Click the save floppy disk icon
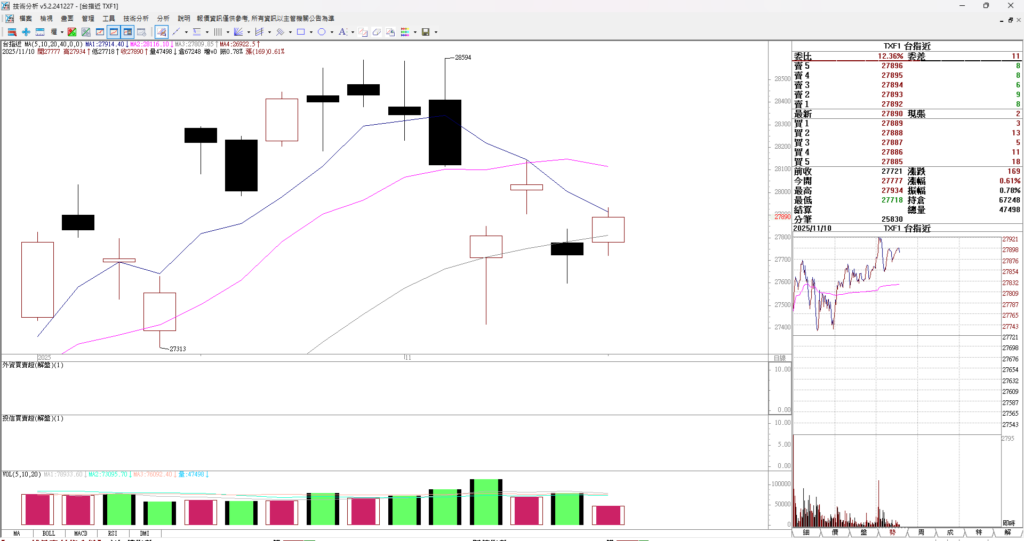Image resolution: width=1024 pixels, height=541 pixels. (425, 32)
